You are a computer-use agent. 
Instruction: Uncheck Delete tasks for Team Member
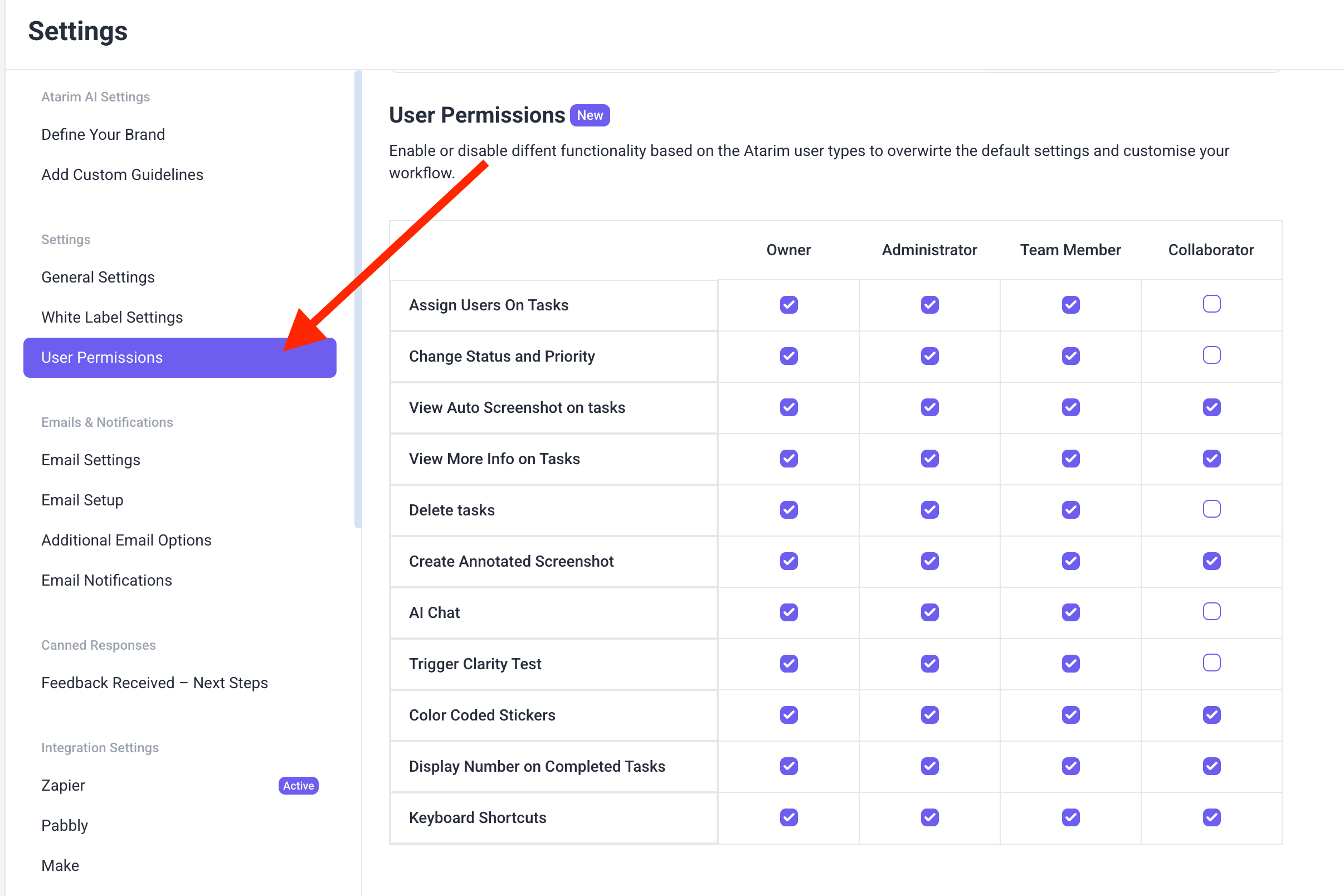point(1070,510)
